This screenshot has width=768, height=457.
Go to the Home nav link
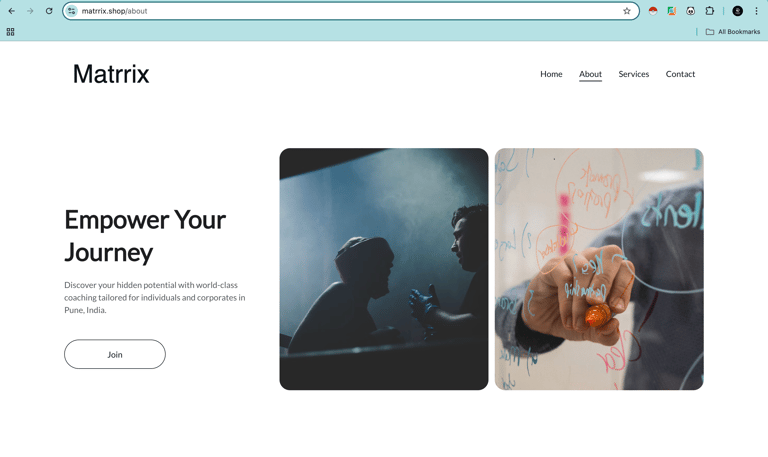coord(551,74)
